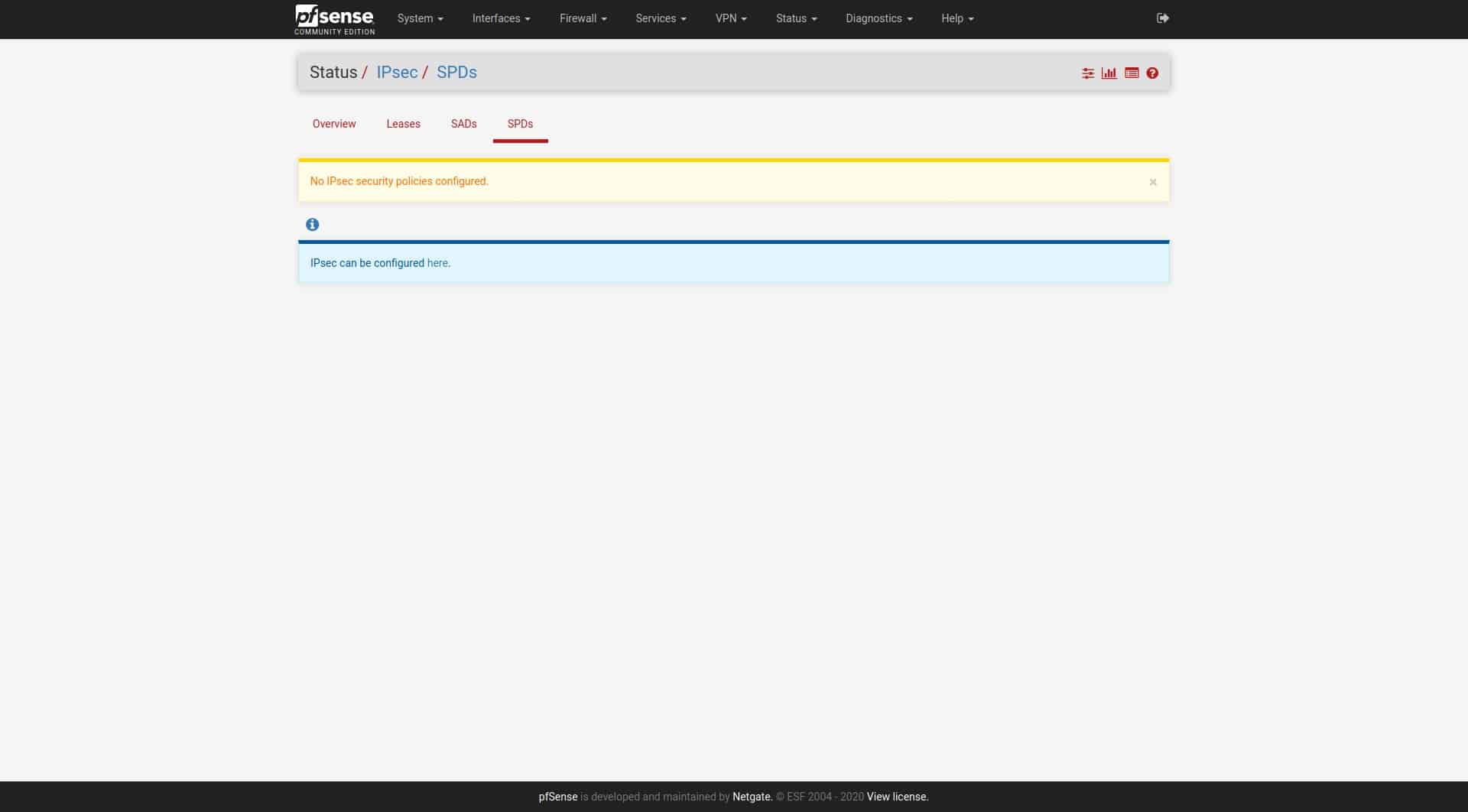Open related settings sliders icon
The height and width of the screenshot is (812, 1468).
1088,73
